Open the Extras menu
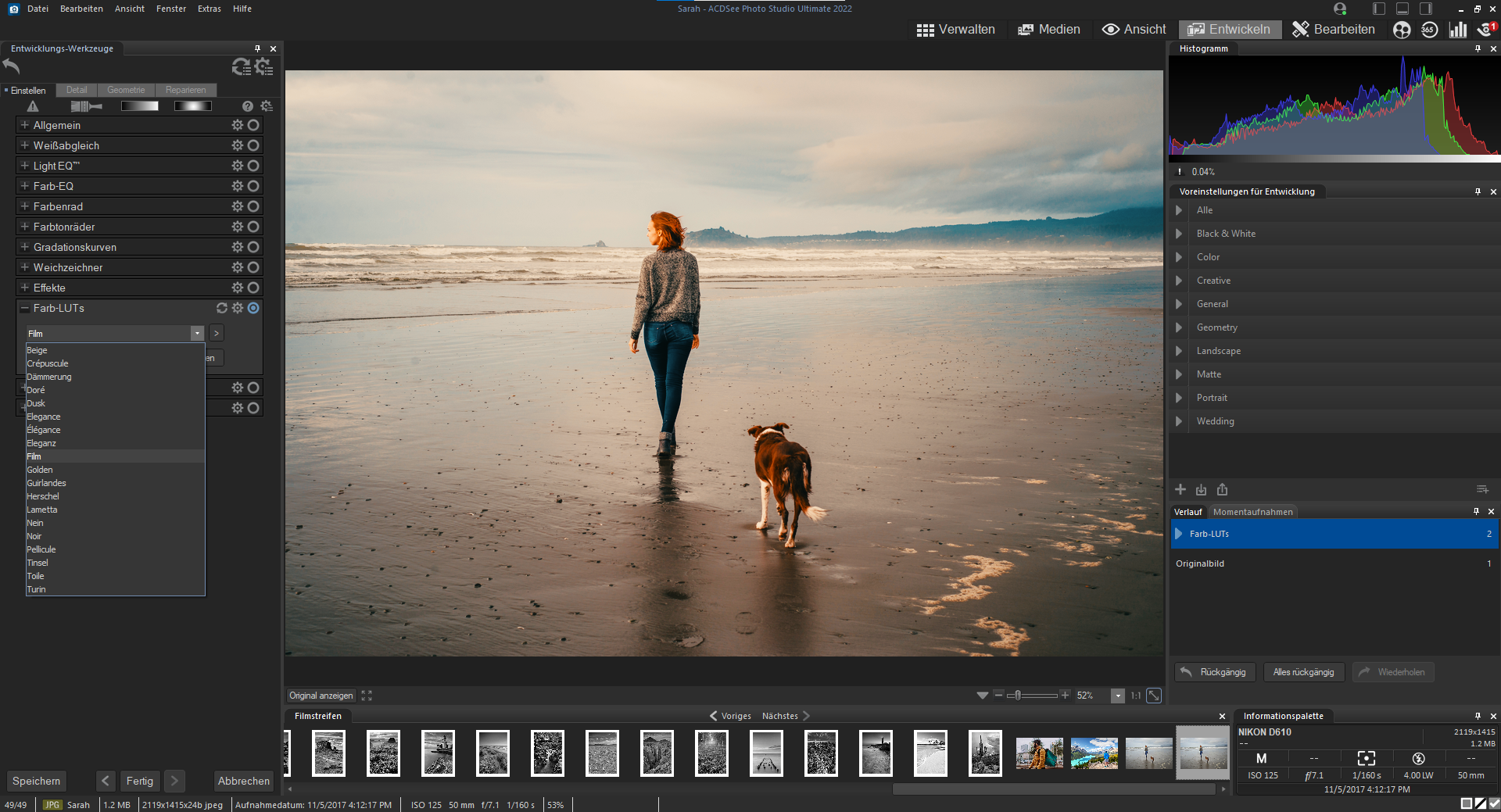This screenshot has height=812, width=1501. click(x=209, y=9)
